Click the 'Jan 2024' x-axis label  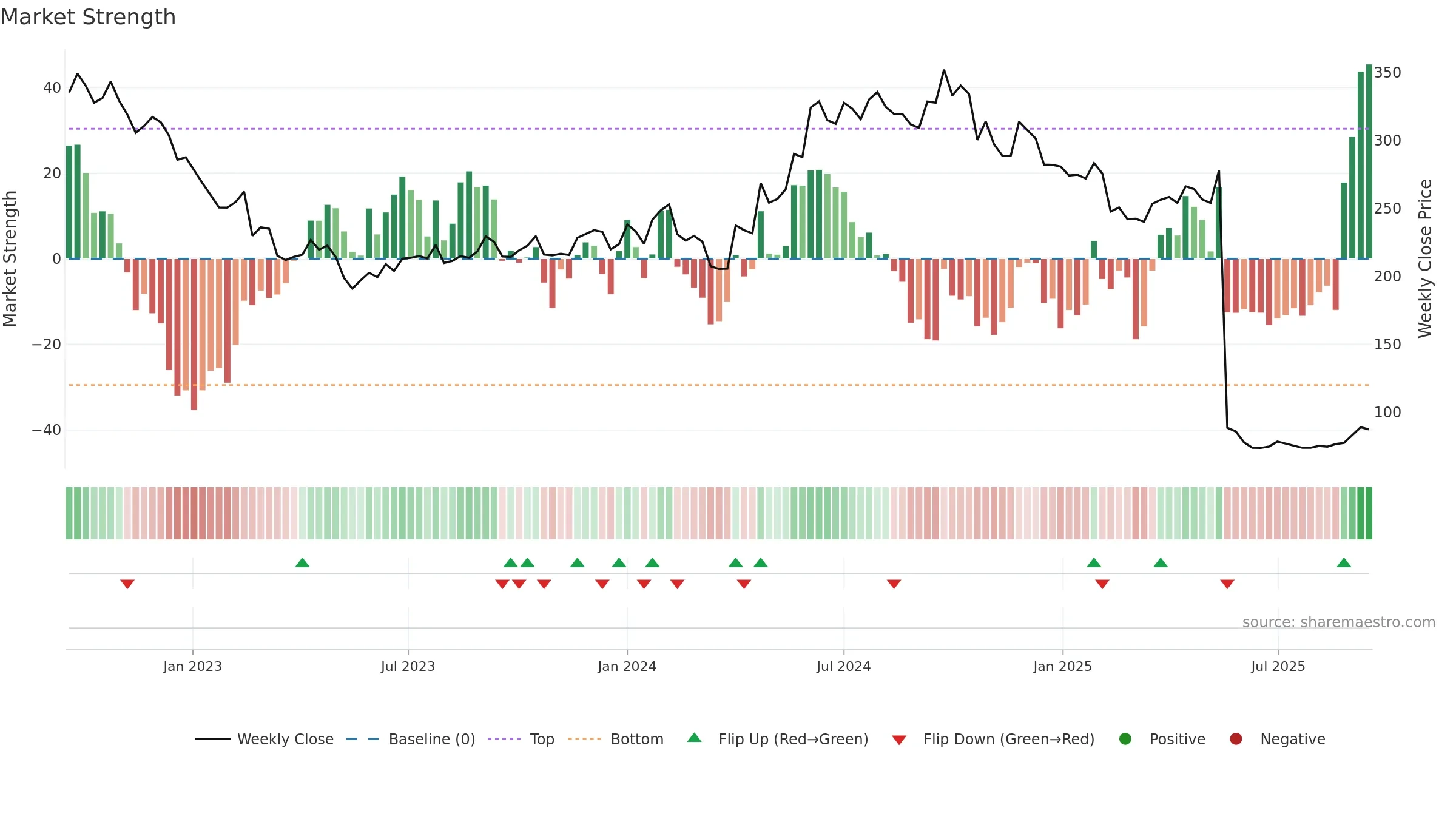point(627,666)
